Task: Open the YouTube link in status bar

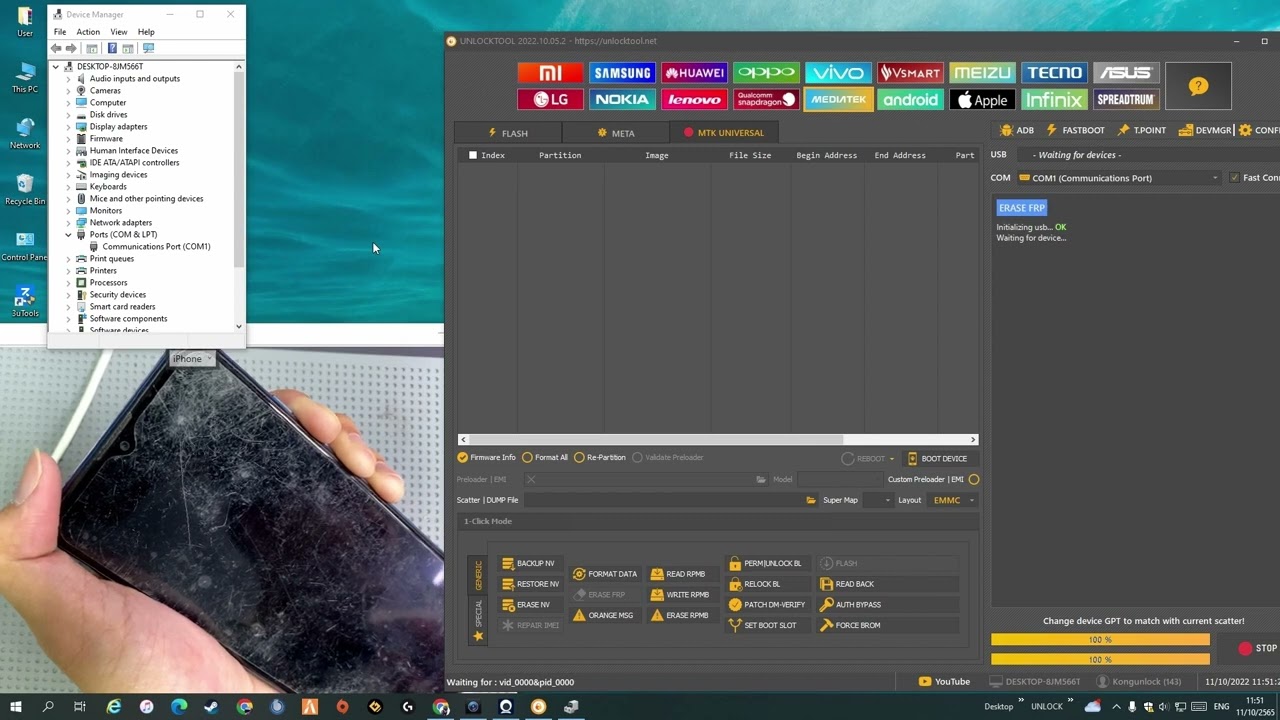Action: [x=944, y=682]
